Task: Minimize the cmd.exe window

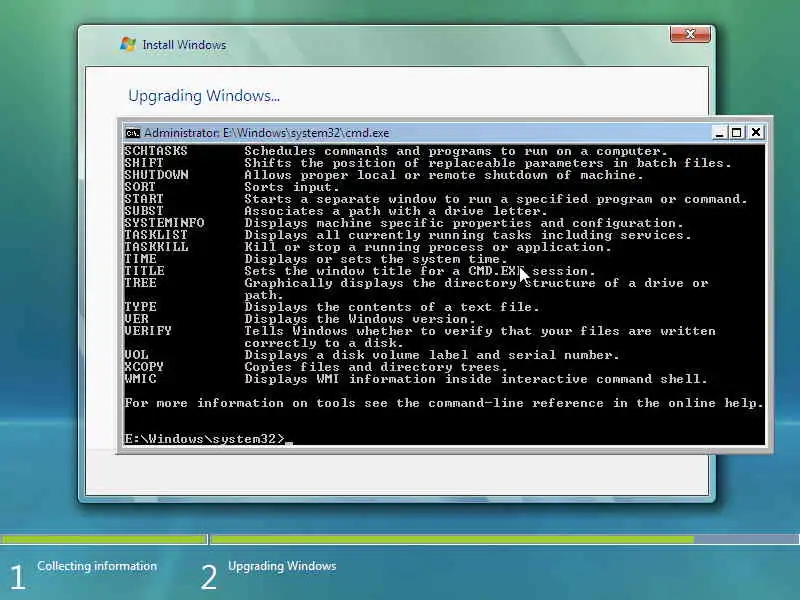Action: click(719, 133)
